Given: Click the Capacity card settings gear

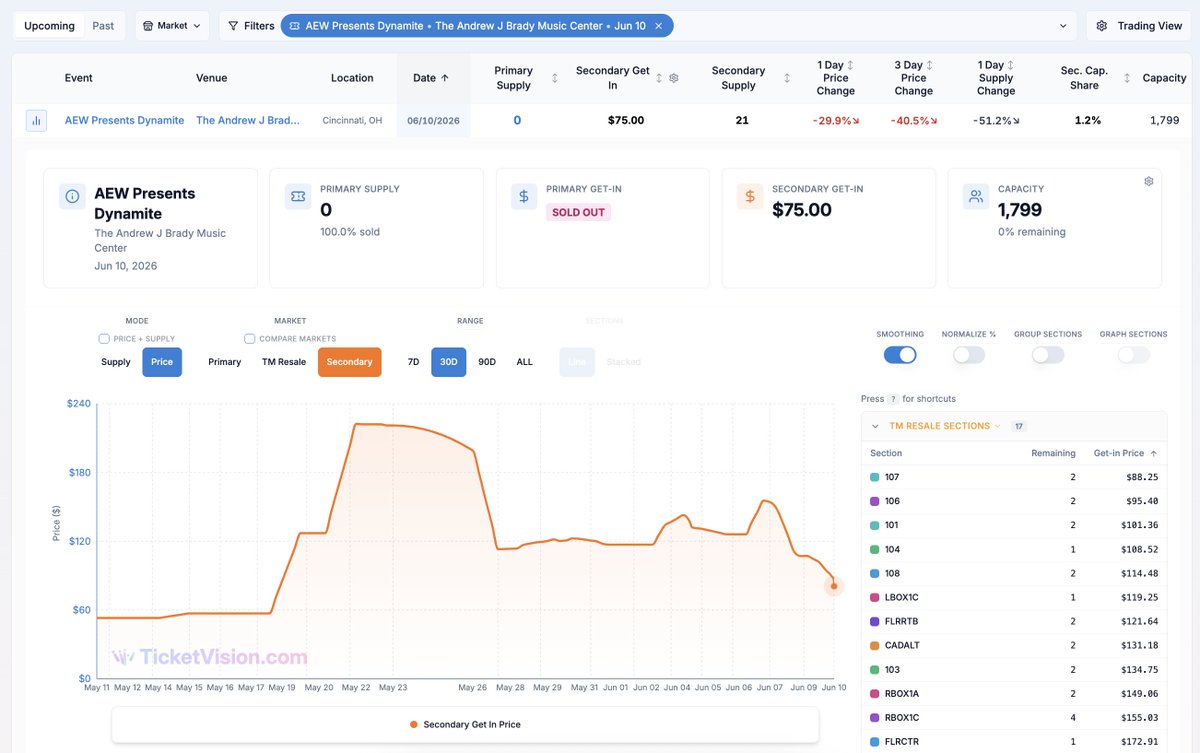Looking at the screenshot, I should click(x=1149, y=181).
